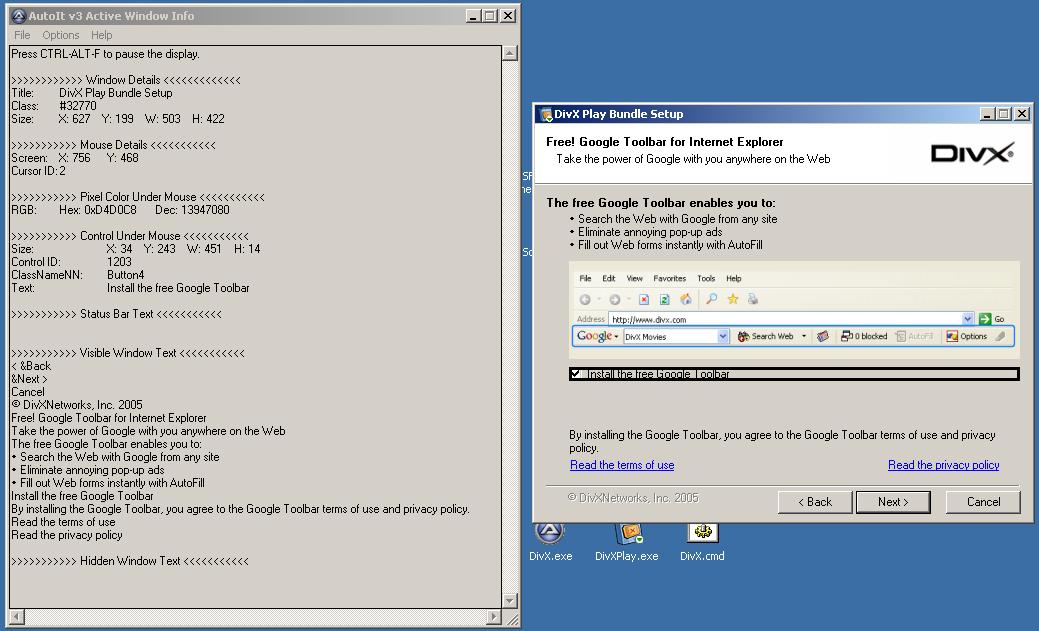Click the green Refresh icon in the toolbar preview
This screenshot has width=1039, height=631.
click(665, 300)
